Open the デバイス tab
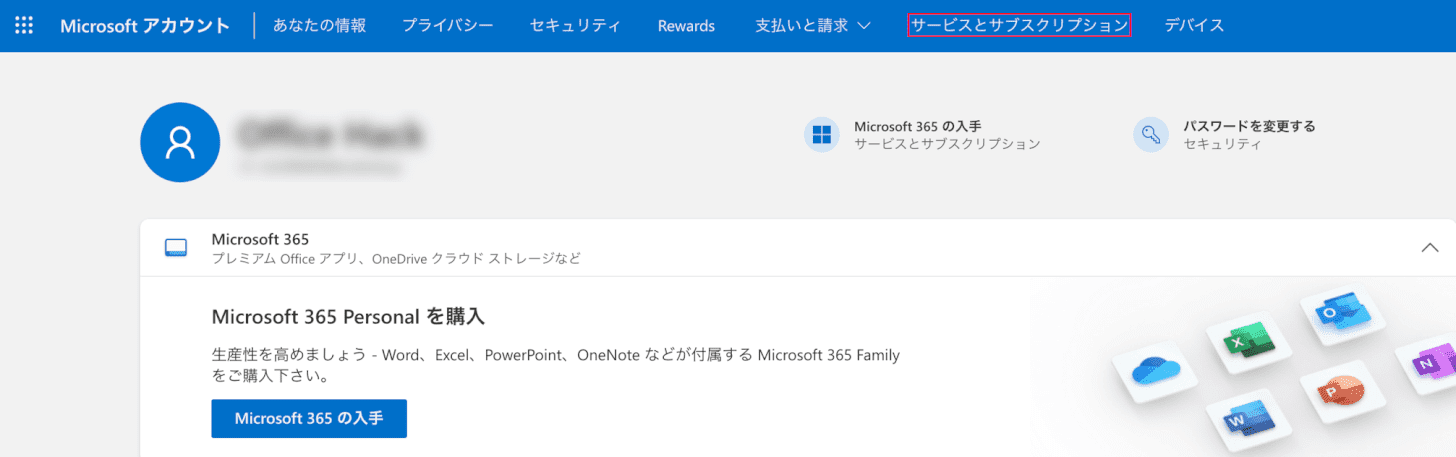The height and width of the screenshot is (457, 1456). 1194,26
